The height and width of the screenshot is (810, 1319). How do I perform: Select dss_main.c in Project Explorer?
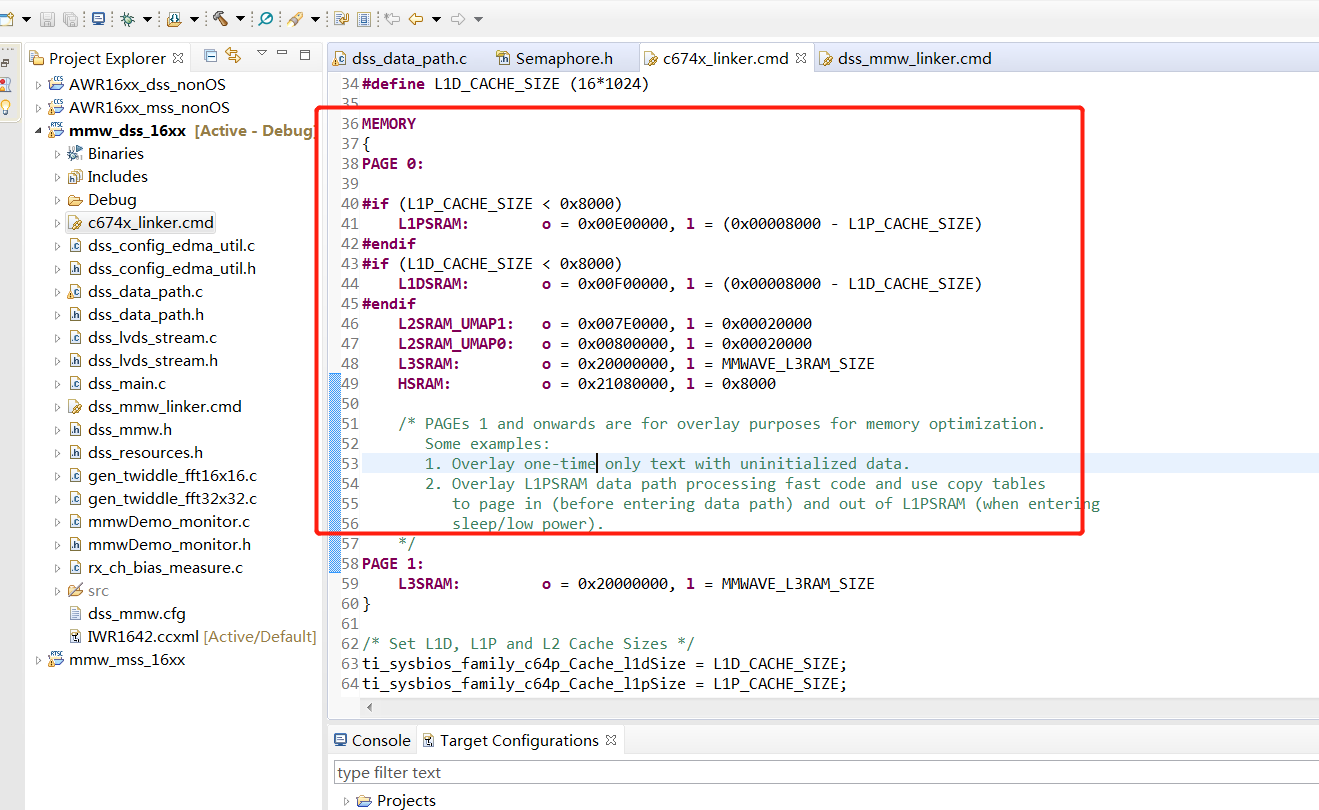(x=126, y=384)
